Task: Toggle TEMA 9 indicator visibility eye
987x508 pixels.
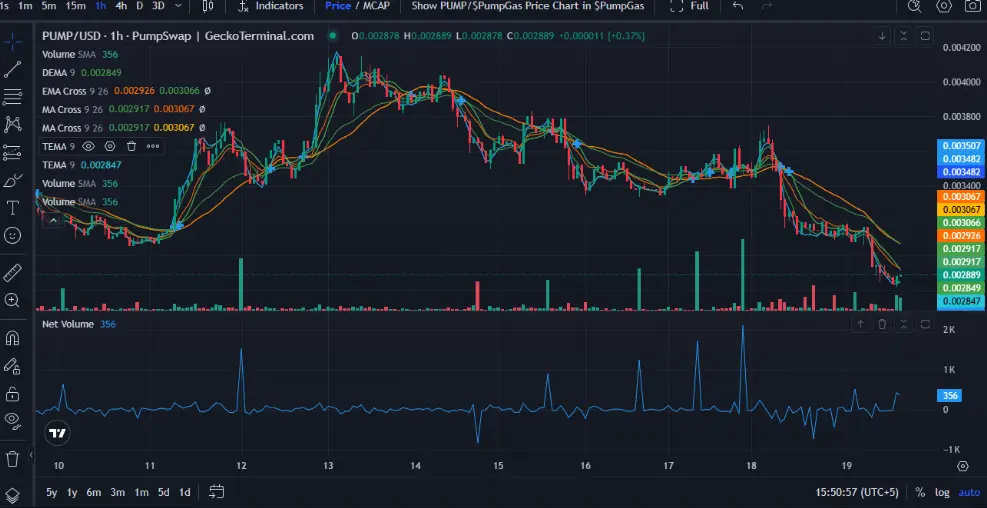Action: point(89,146)
